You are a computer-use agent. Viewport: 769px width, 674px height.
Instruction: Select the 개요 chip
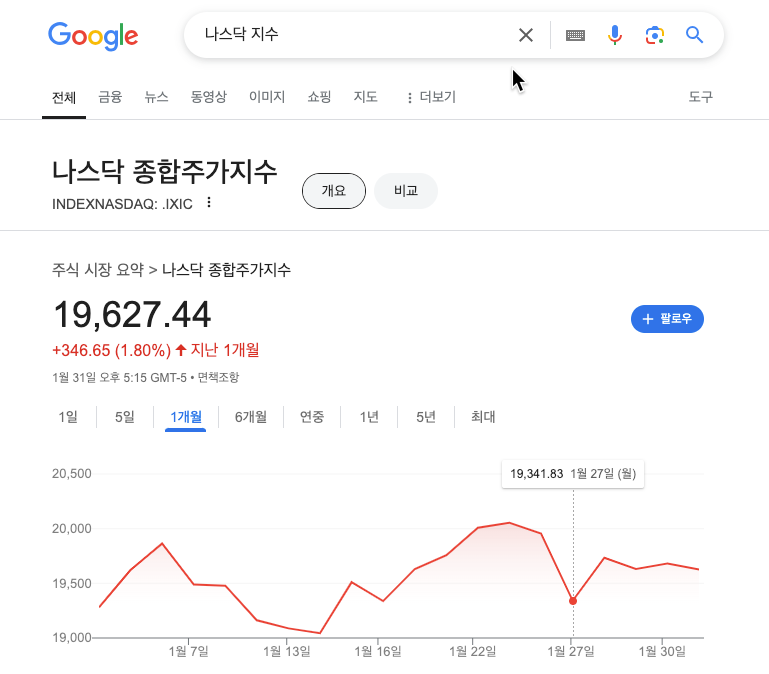pyautogui.click(x=334, y=191)
